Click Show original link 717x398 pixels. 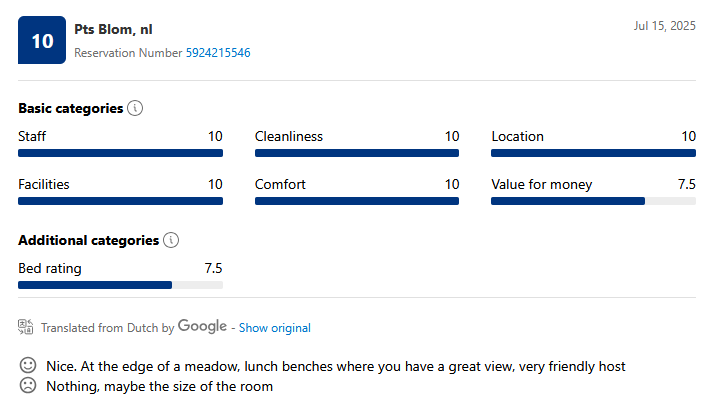tap(275, 328)
